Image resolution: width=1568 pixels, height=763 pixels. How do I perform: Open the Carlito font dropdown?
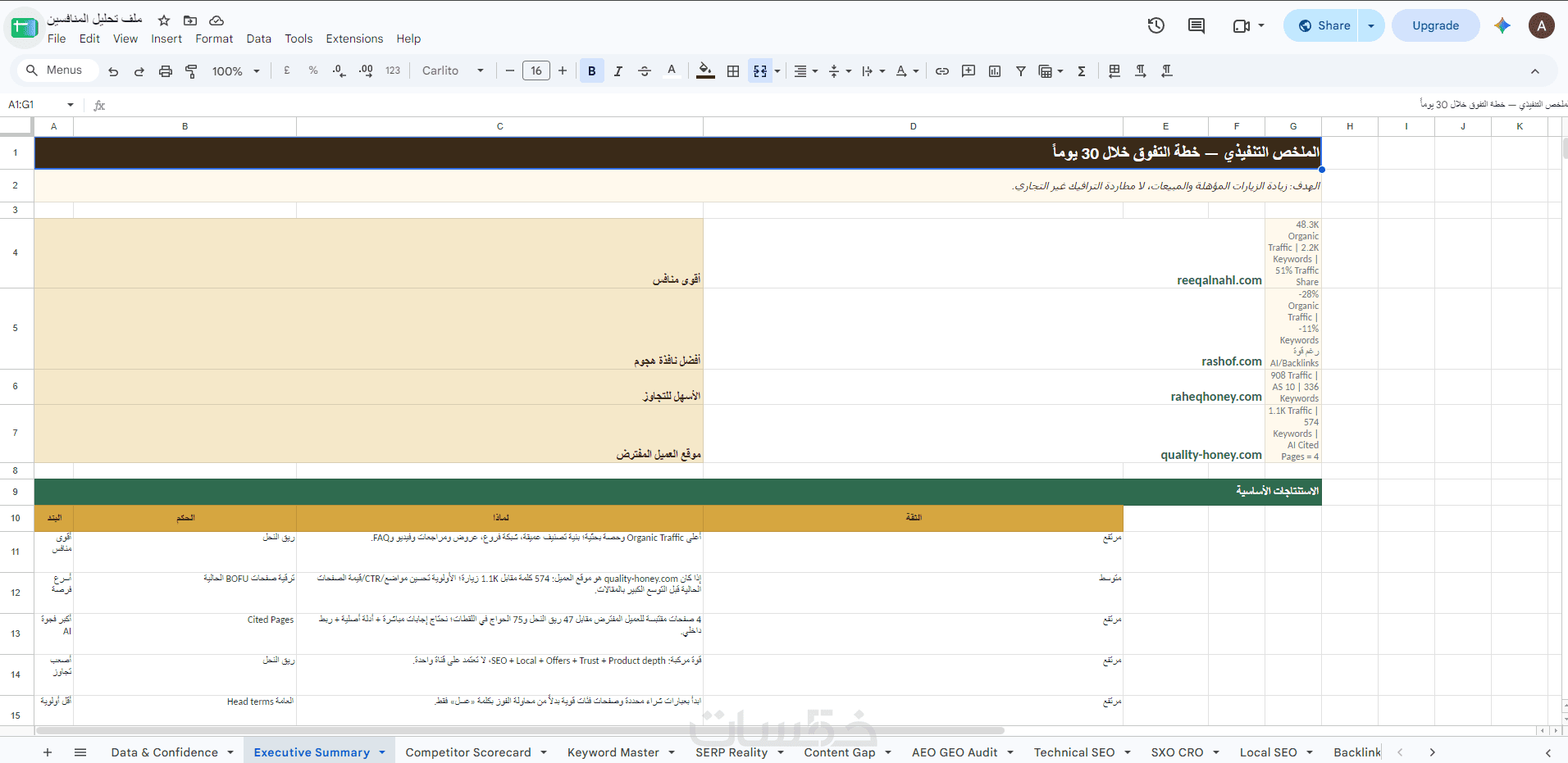pos(453,71)
